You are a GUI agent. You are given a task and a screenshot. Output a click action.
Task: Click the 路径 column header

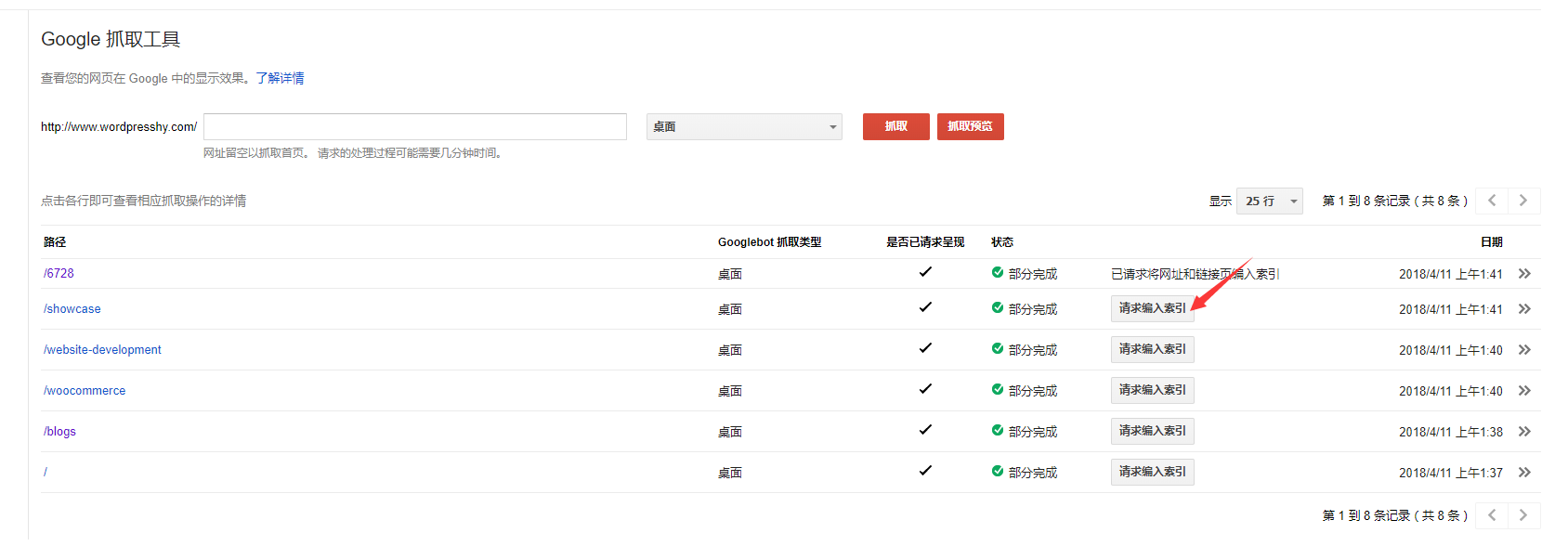click(55, 242)
